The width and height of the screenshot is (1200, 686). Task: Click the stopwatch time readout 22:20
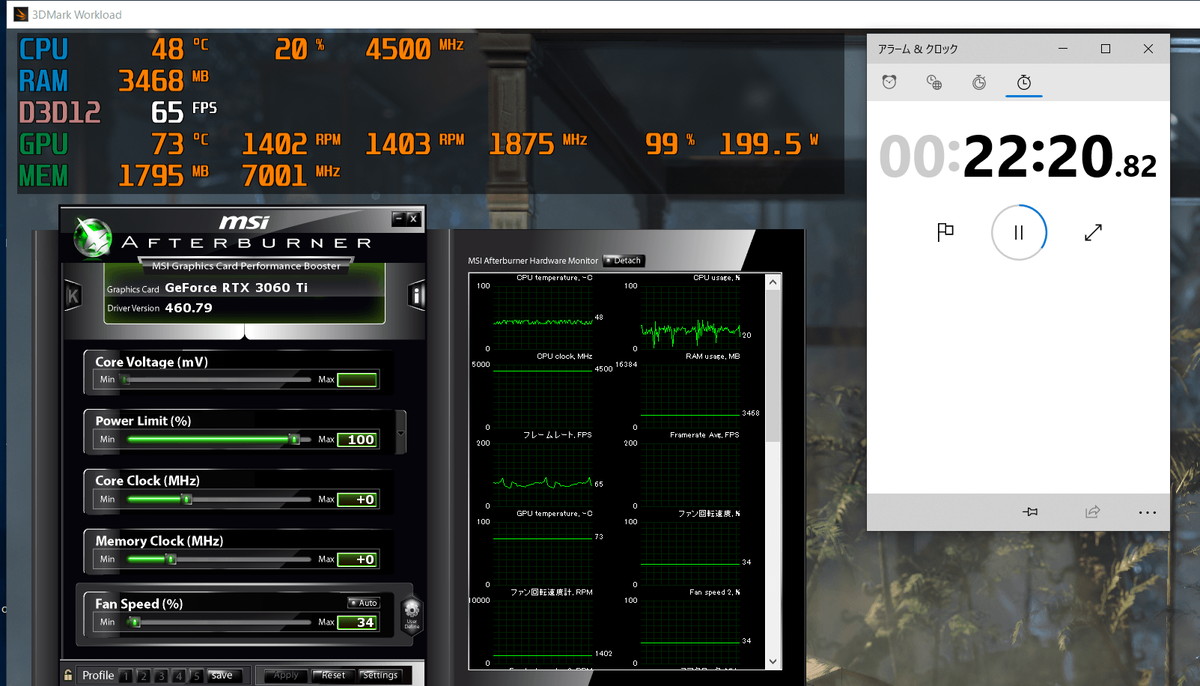click(1036, 157)
